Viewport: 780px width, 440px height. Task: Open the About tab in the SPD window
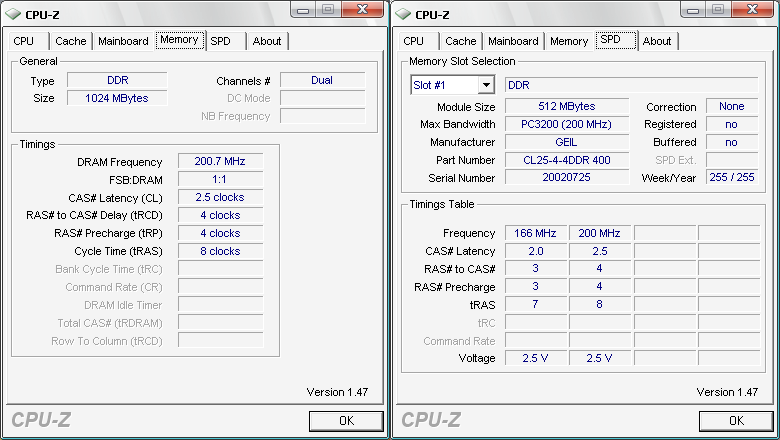coord(657,42)
